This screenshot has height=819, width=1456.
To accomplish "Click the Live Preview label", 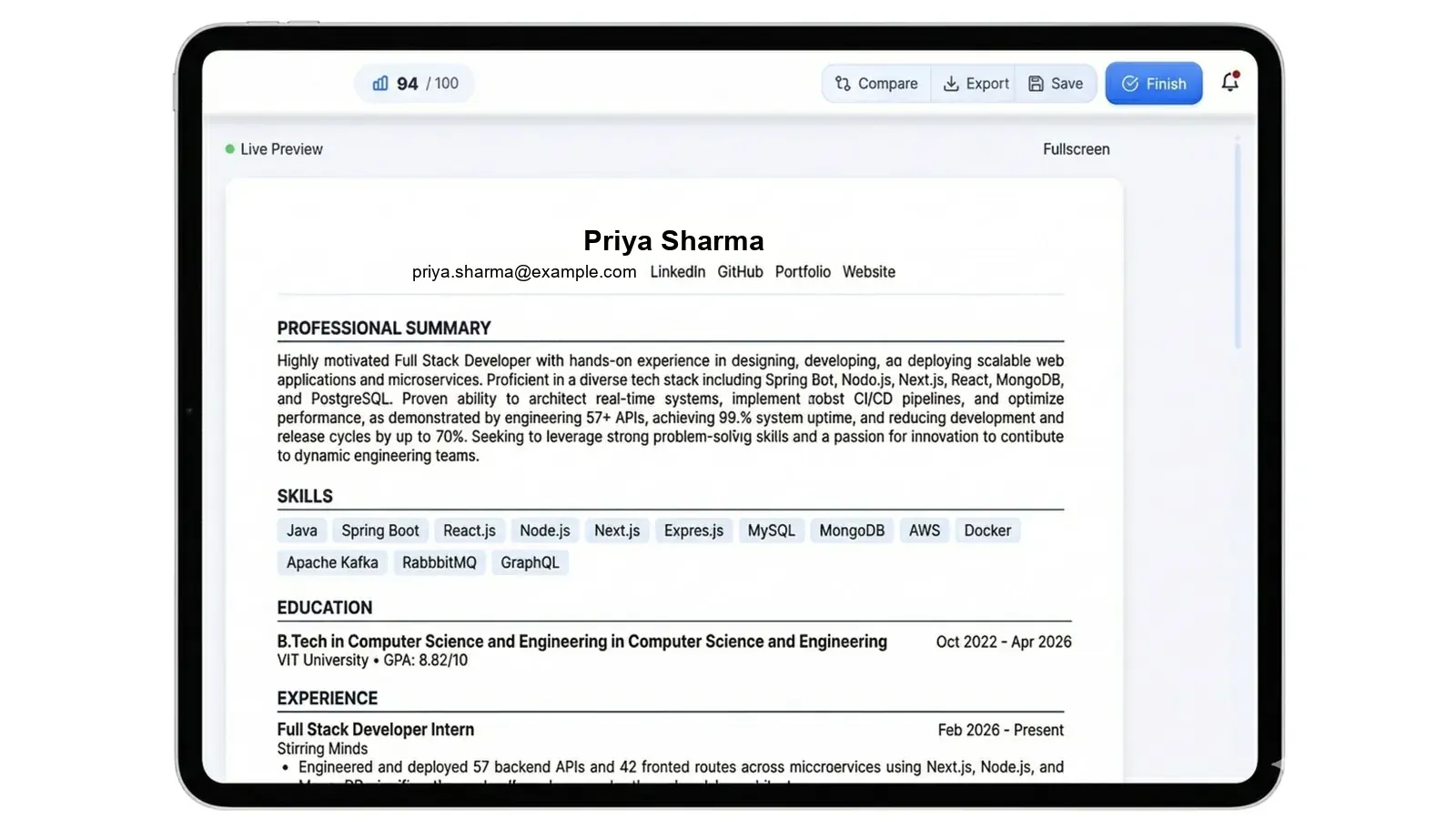I will click(x=281, y=149).
